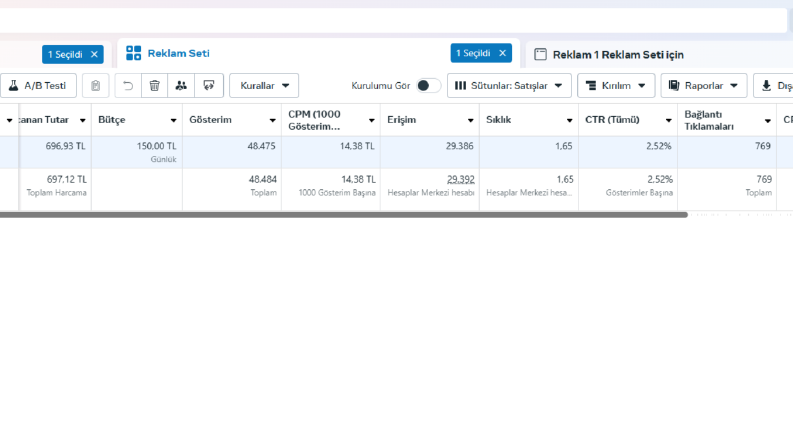Open Sıklık column header menu arrow

coord(569,120)
